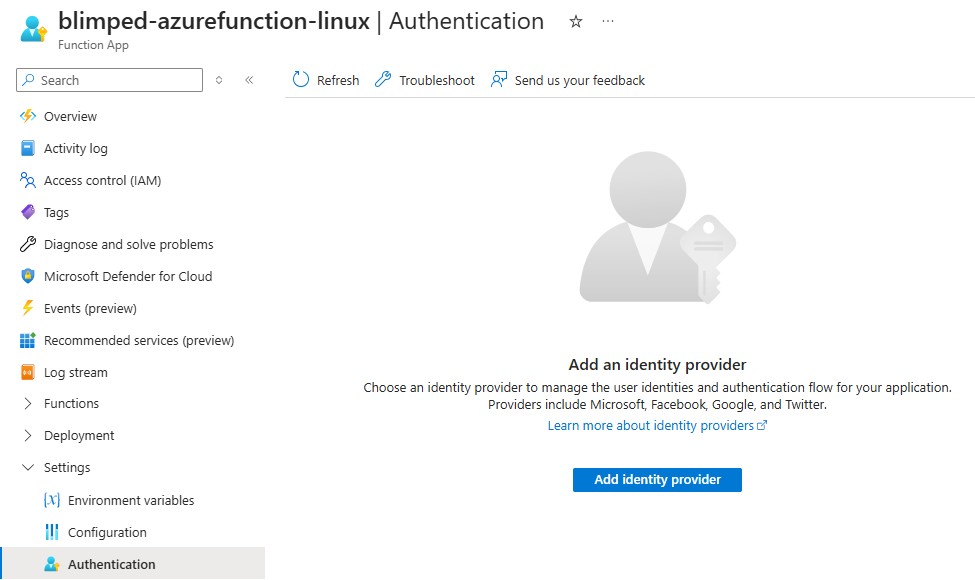
Task: Click the Recommended services grid icon
Action: point(28,340)
